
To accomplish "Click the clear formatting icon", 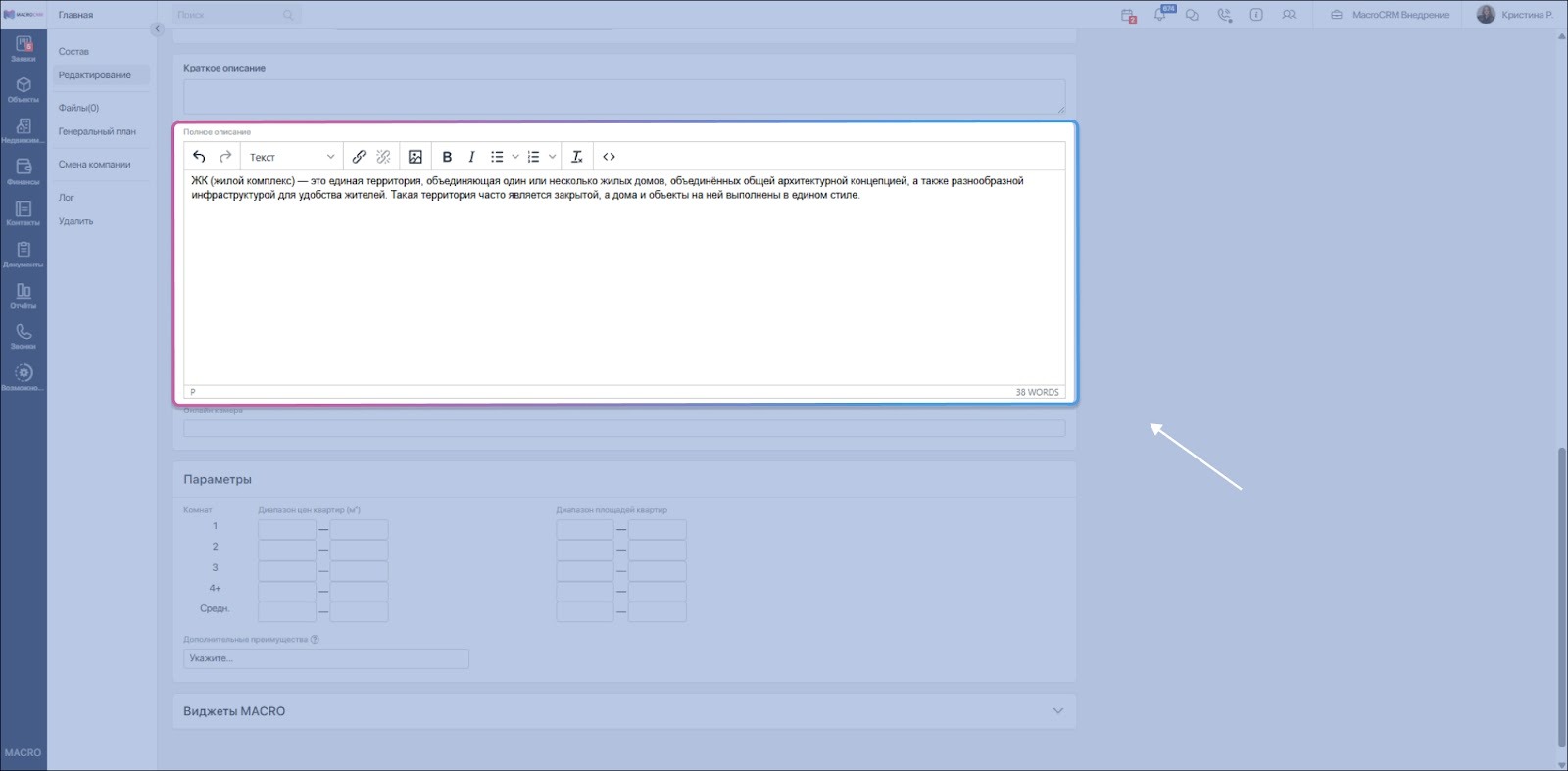I will [x=577, y=157].
